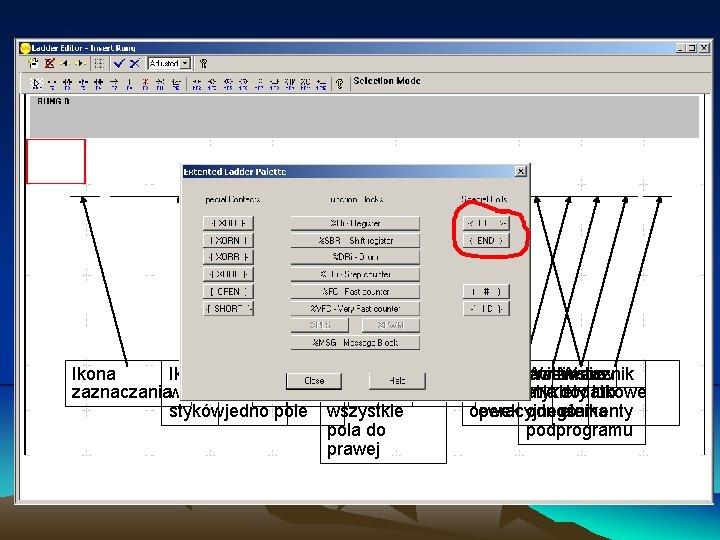
Task: Add the %VFC Very Fast counter block
Action: pyautogui.click(x=355, y=309)
